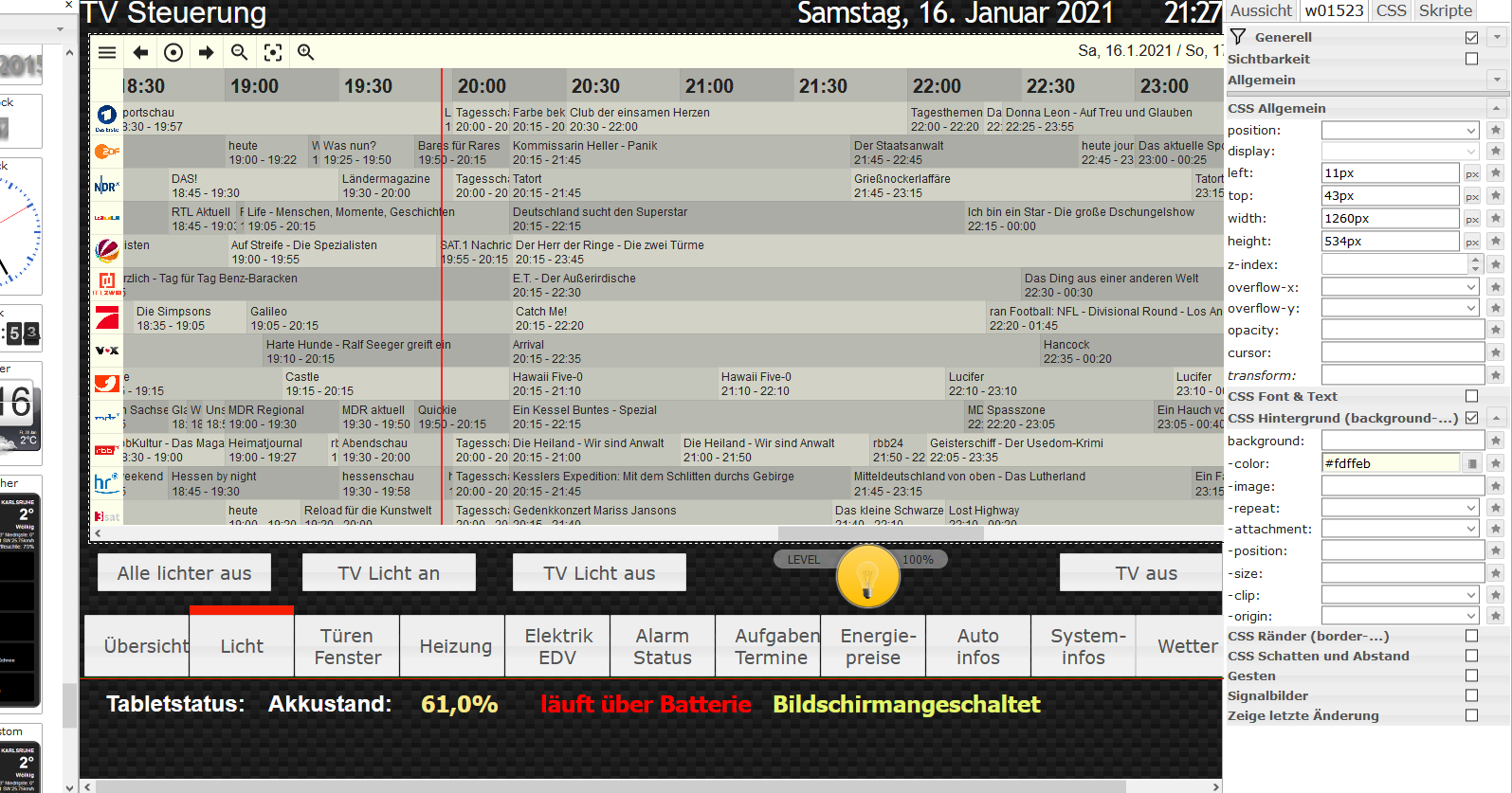Select the Heizung navigation tab

click(x=456, y=646)
